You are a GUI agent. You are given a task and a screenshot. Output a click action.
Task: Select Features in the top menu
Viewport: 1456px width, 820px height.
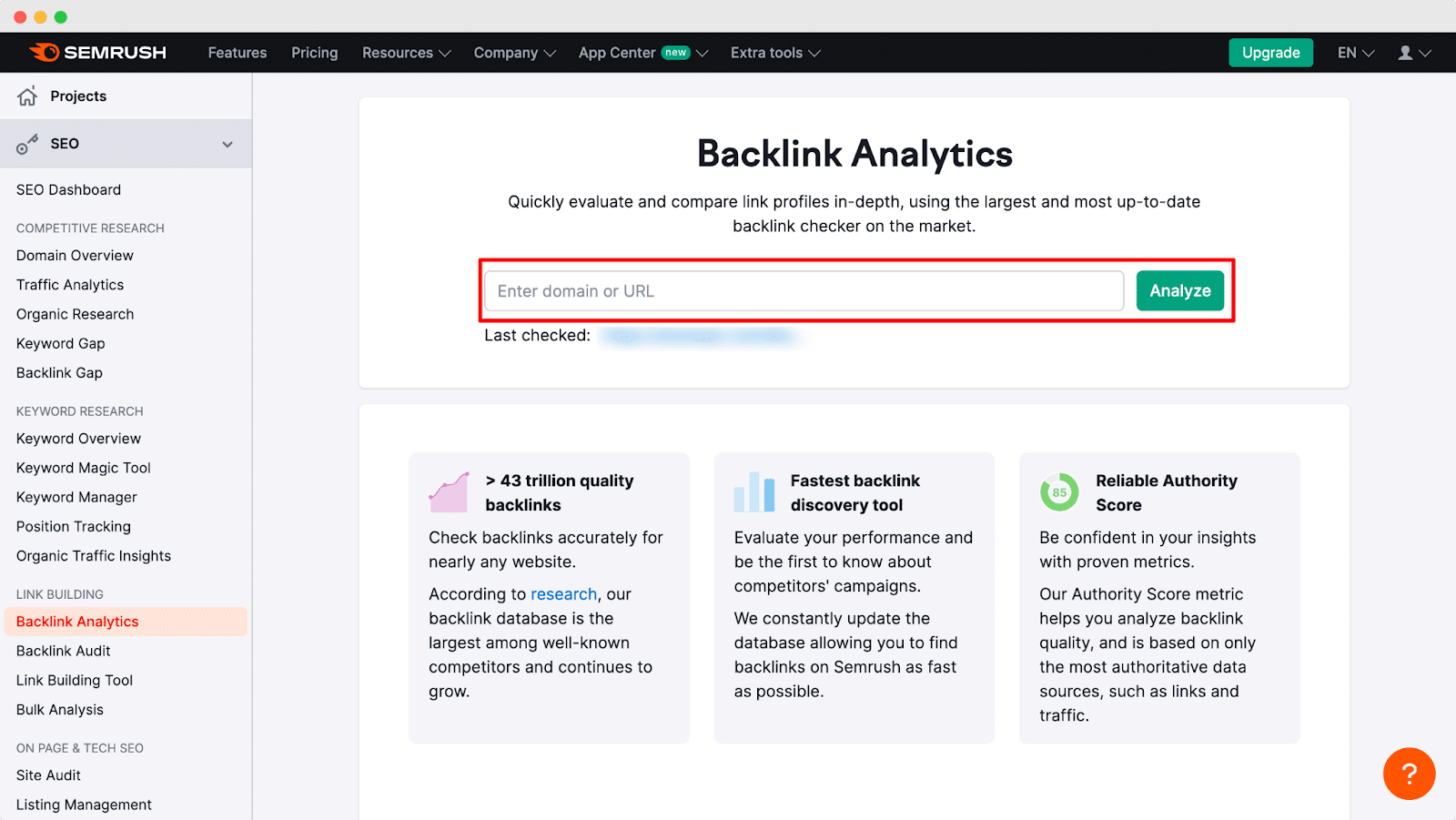pyautogui.click(x=237, y=52)
